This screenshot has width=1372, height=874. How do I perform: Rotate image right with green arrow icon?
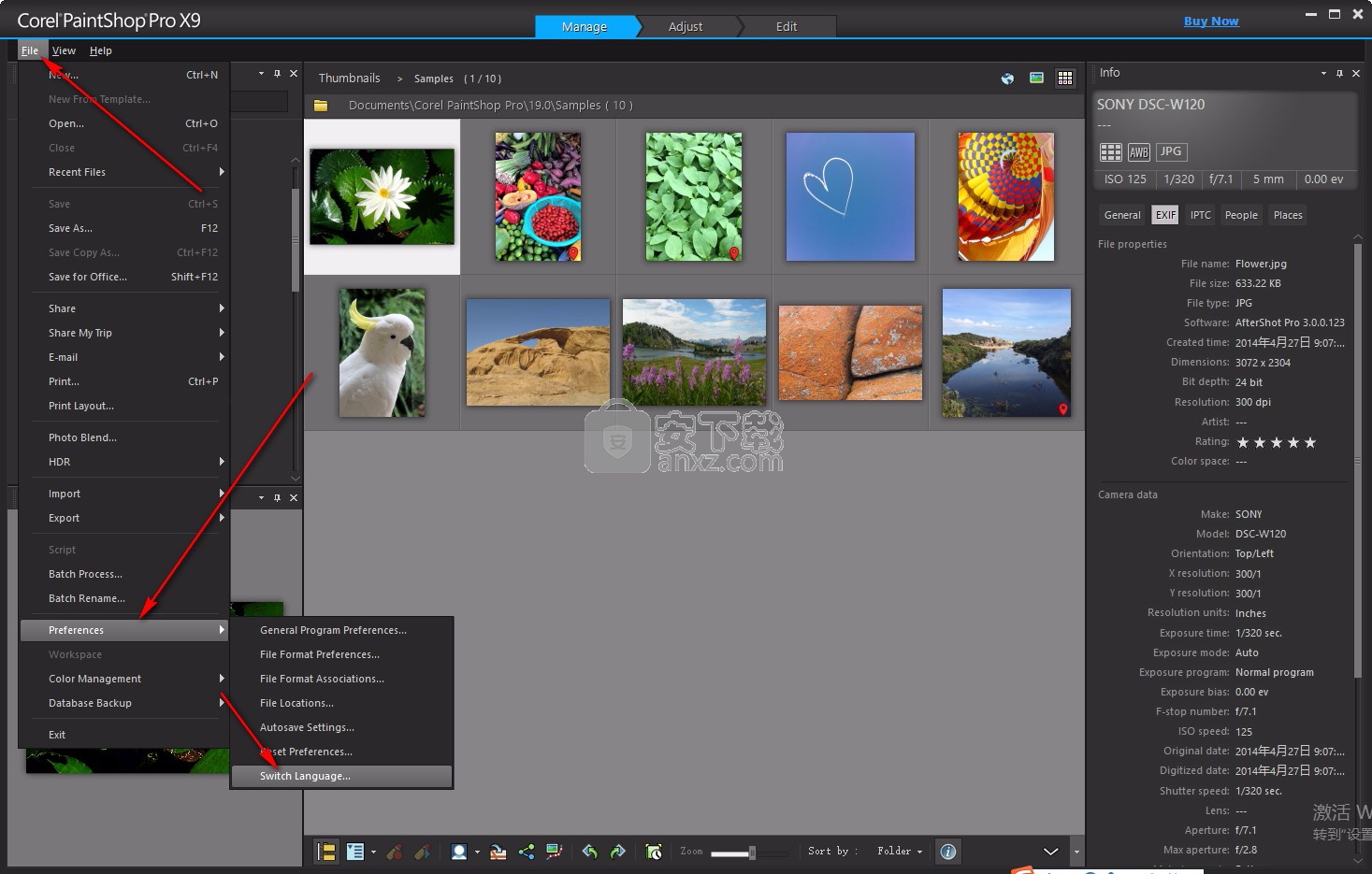pos(618,852)
